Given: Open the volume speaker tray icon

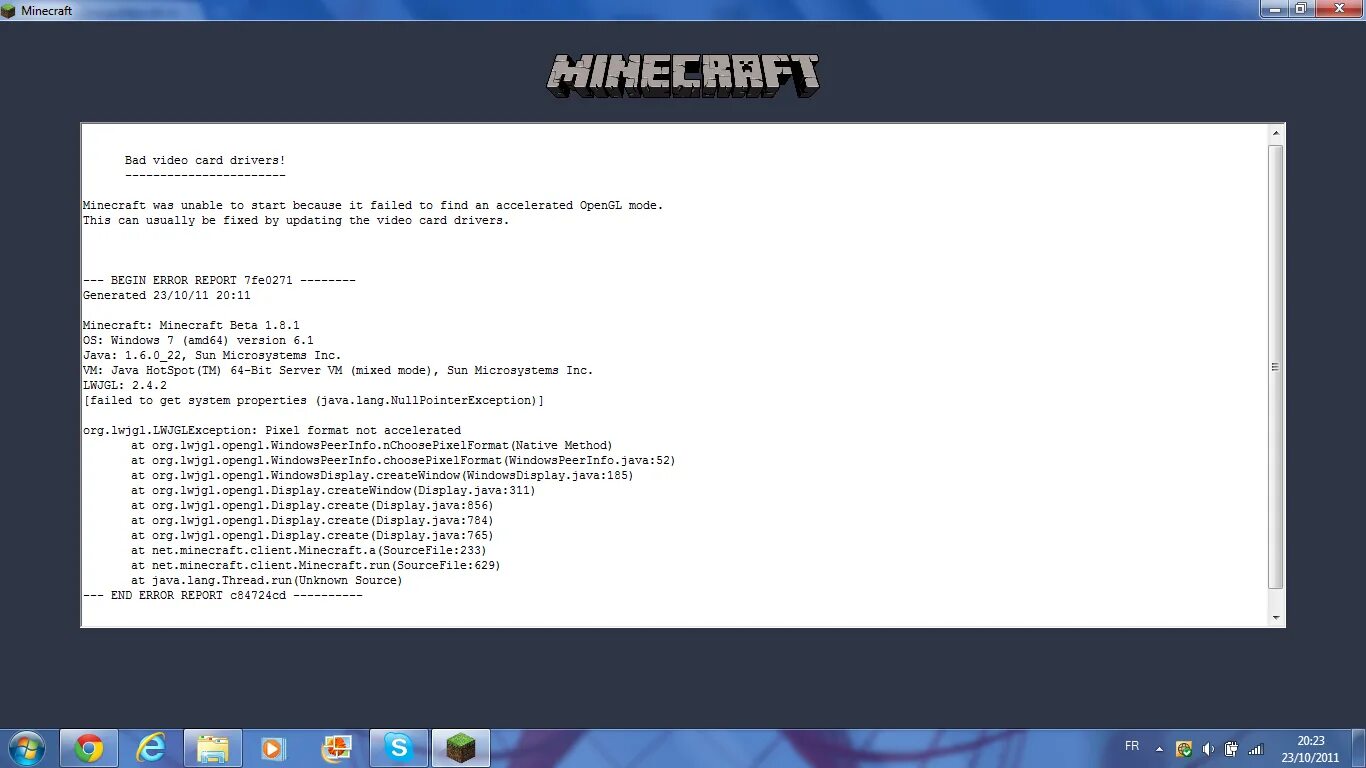Looking at the screenshot, I should click(1208, 749).
